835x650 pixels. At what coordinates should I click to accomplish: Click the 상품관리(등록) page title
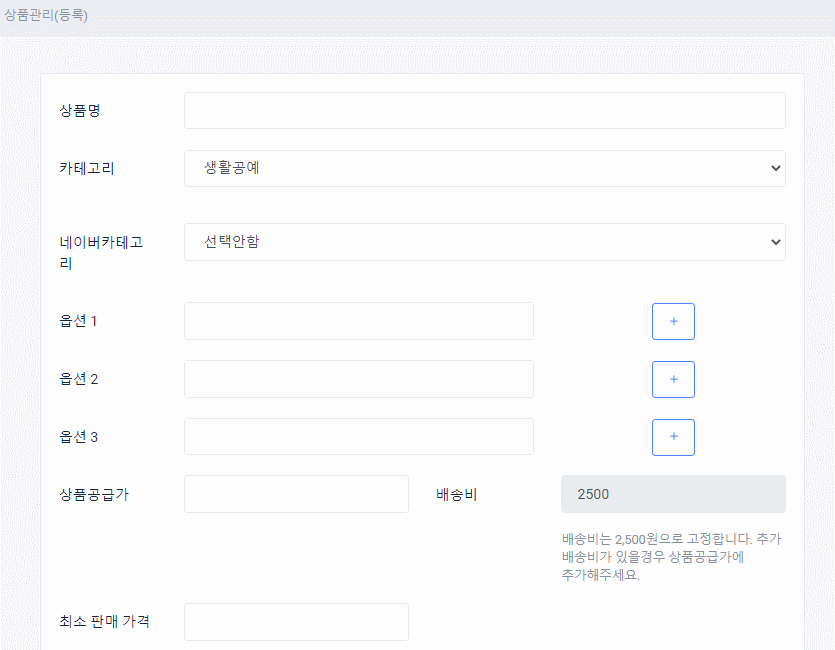point(46,15)
